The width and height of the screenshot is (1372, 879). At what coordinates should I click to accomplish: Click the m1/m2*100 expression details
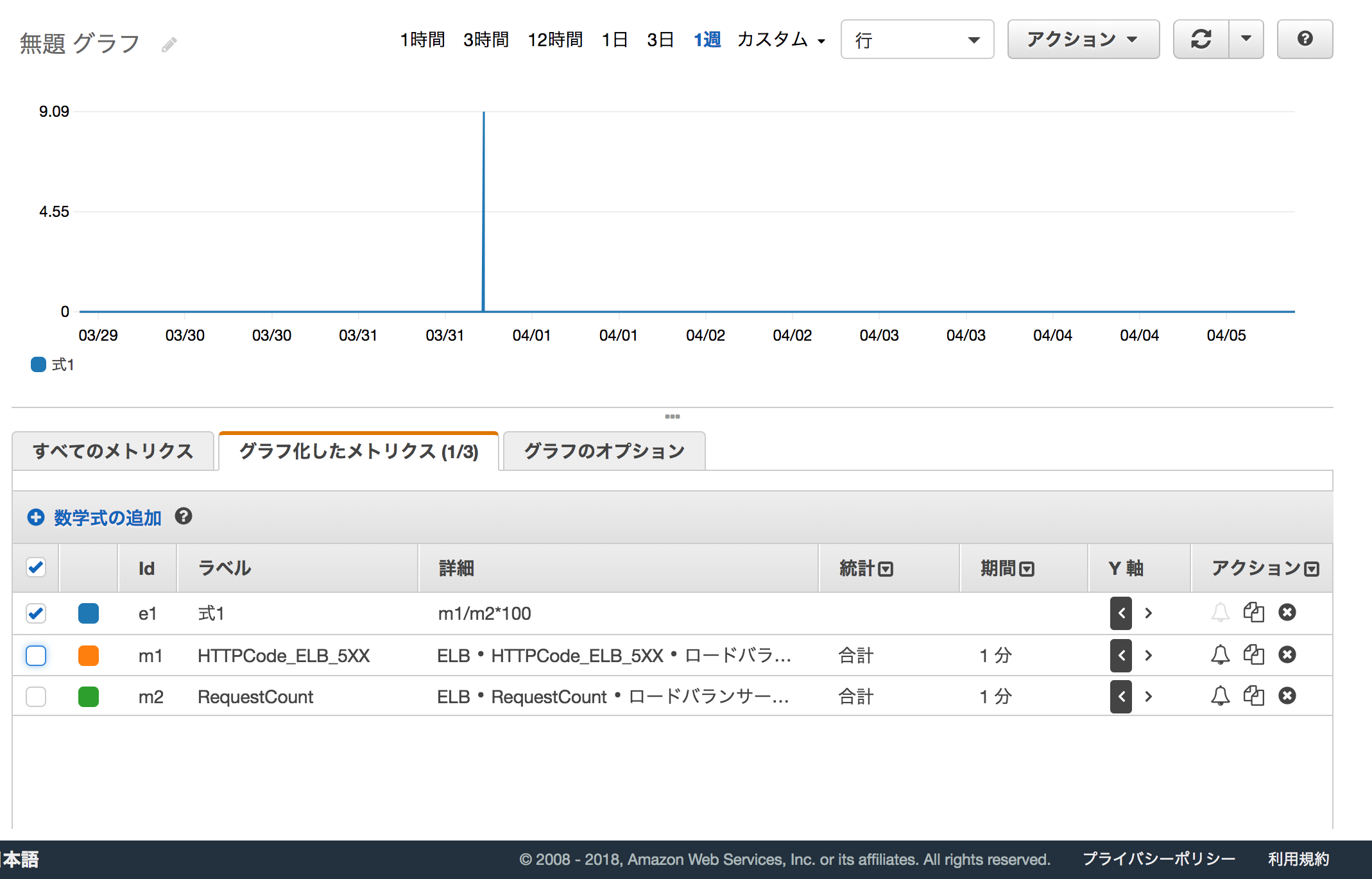(484, 613)
